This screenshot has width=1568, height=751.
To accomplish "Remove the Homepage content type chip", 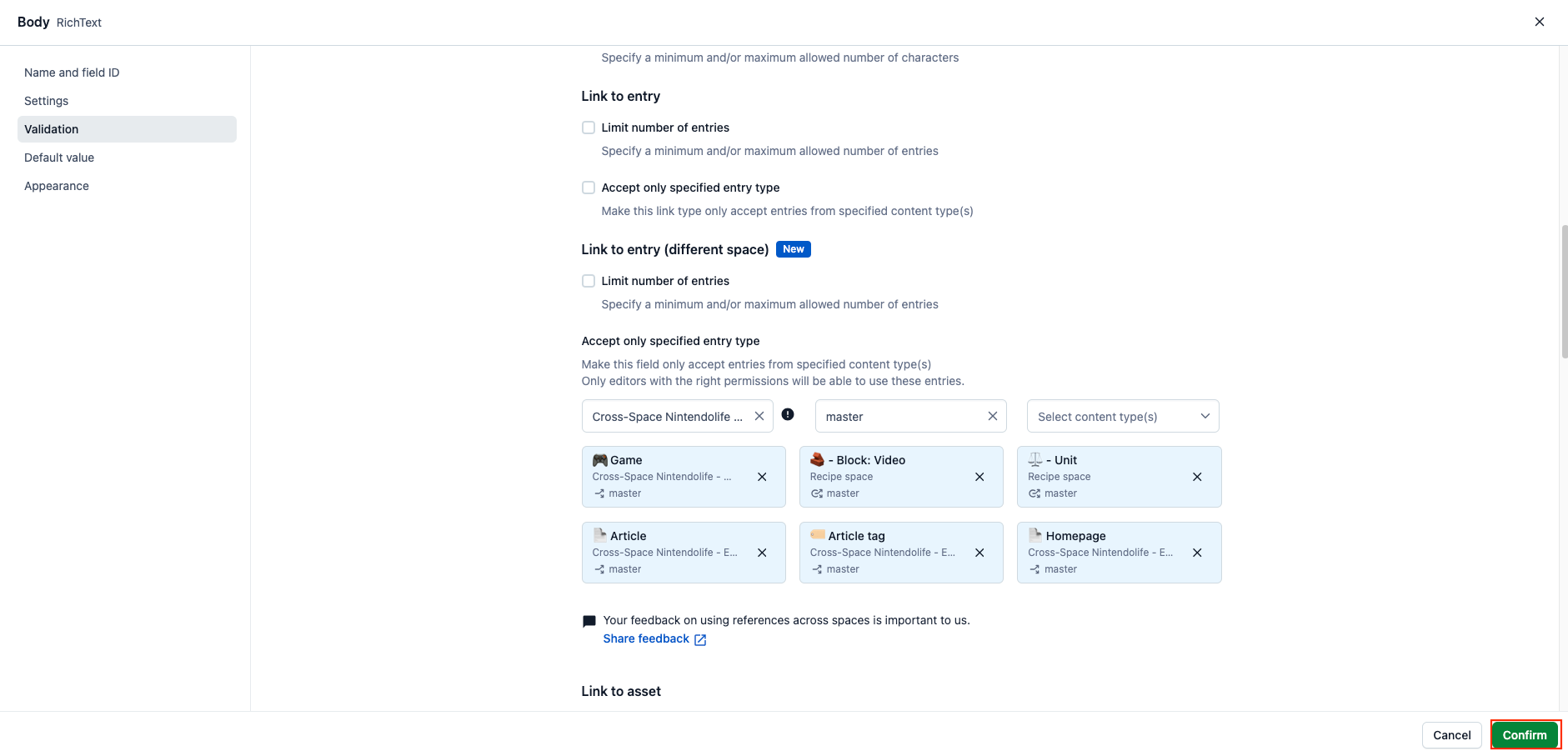I will [x=1197, y=553].
